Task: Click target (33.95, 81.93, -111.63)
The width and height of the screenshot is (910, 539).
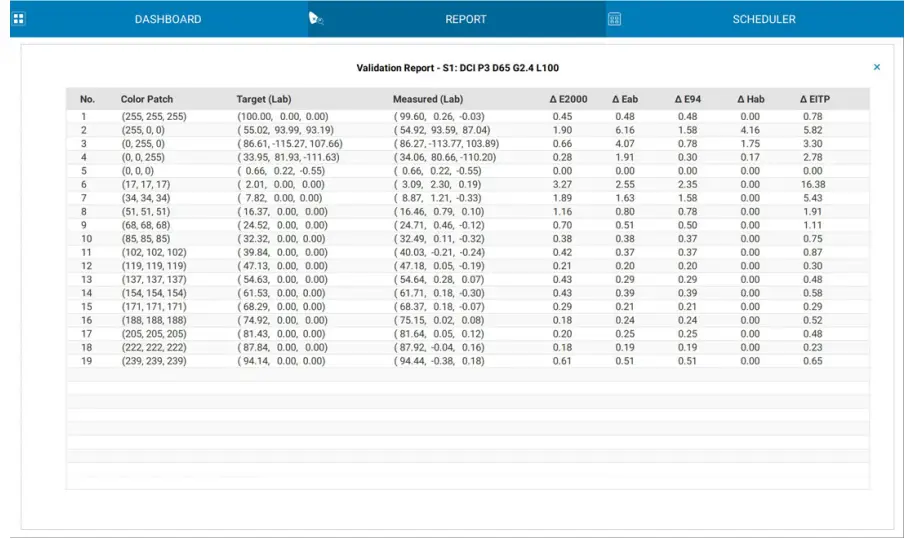Action: (x=288, y=157)
